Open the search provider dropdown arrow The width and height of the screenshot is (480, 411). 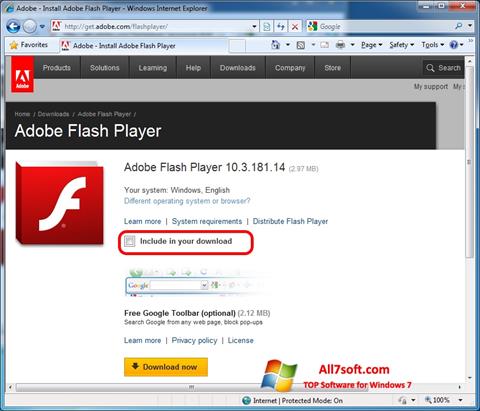[x=470, y=26]
